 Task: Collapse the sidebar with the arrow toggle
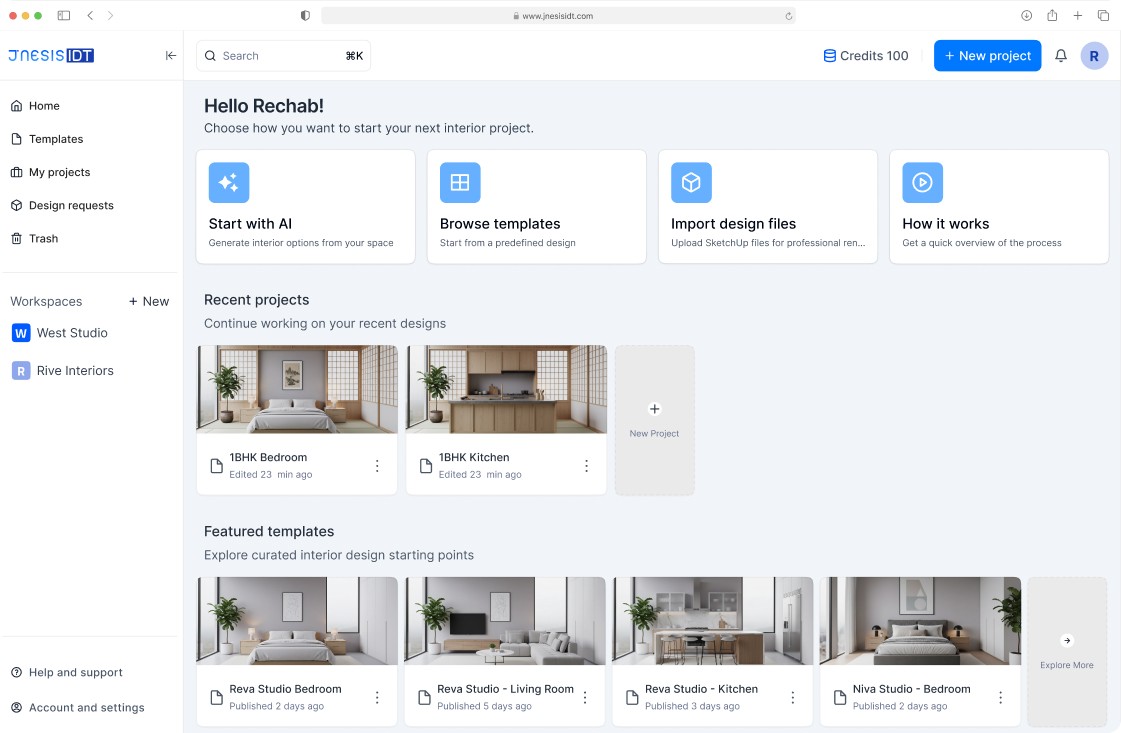[171, 56]
